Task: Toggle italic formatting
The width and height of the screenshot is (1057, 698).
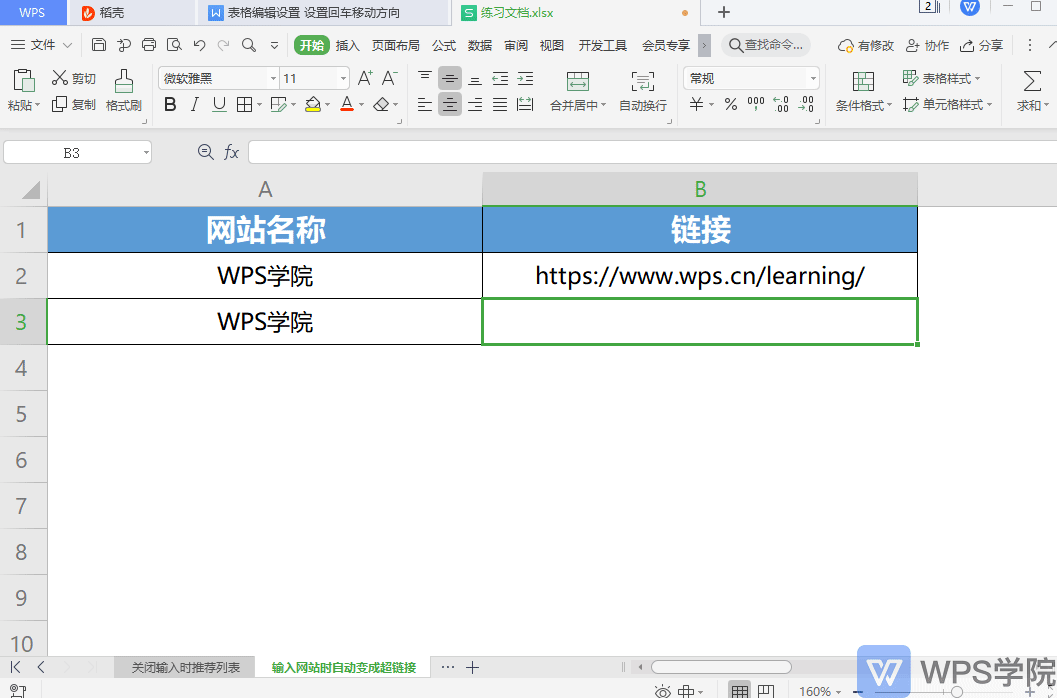Action: [195, 105]
